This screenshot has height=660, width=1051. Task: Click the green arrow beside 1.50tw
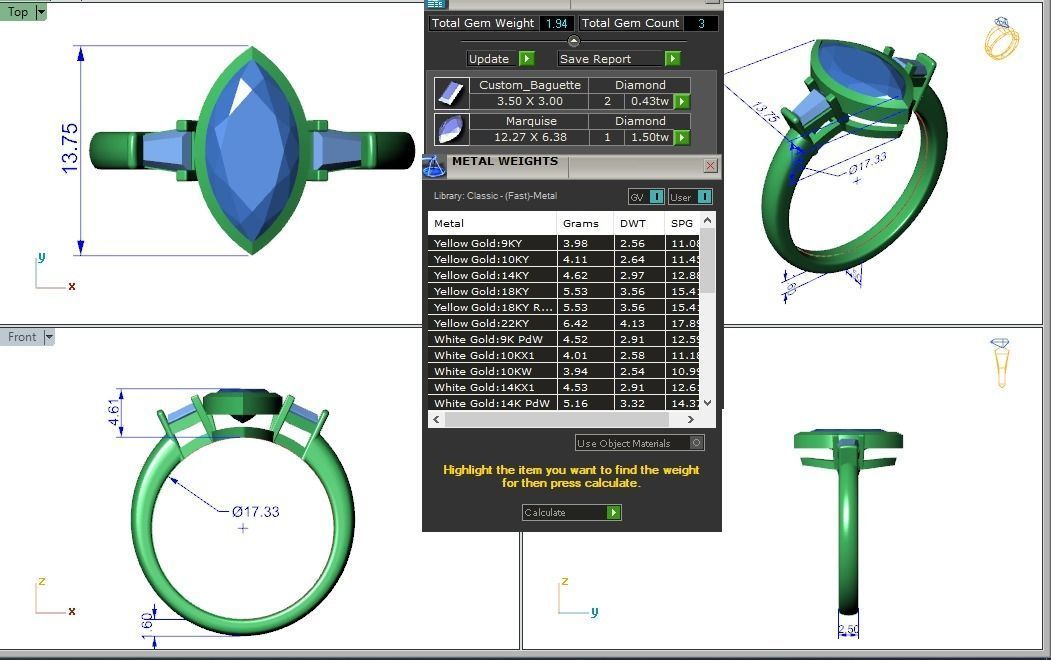tap(682, 137)
